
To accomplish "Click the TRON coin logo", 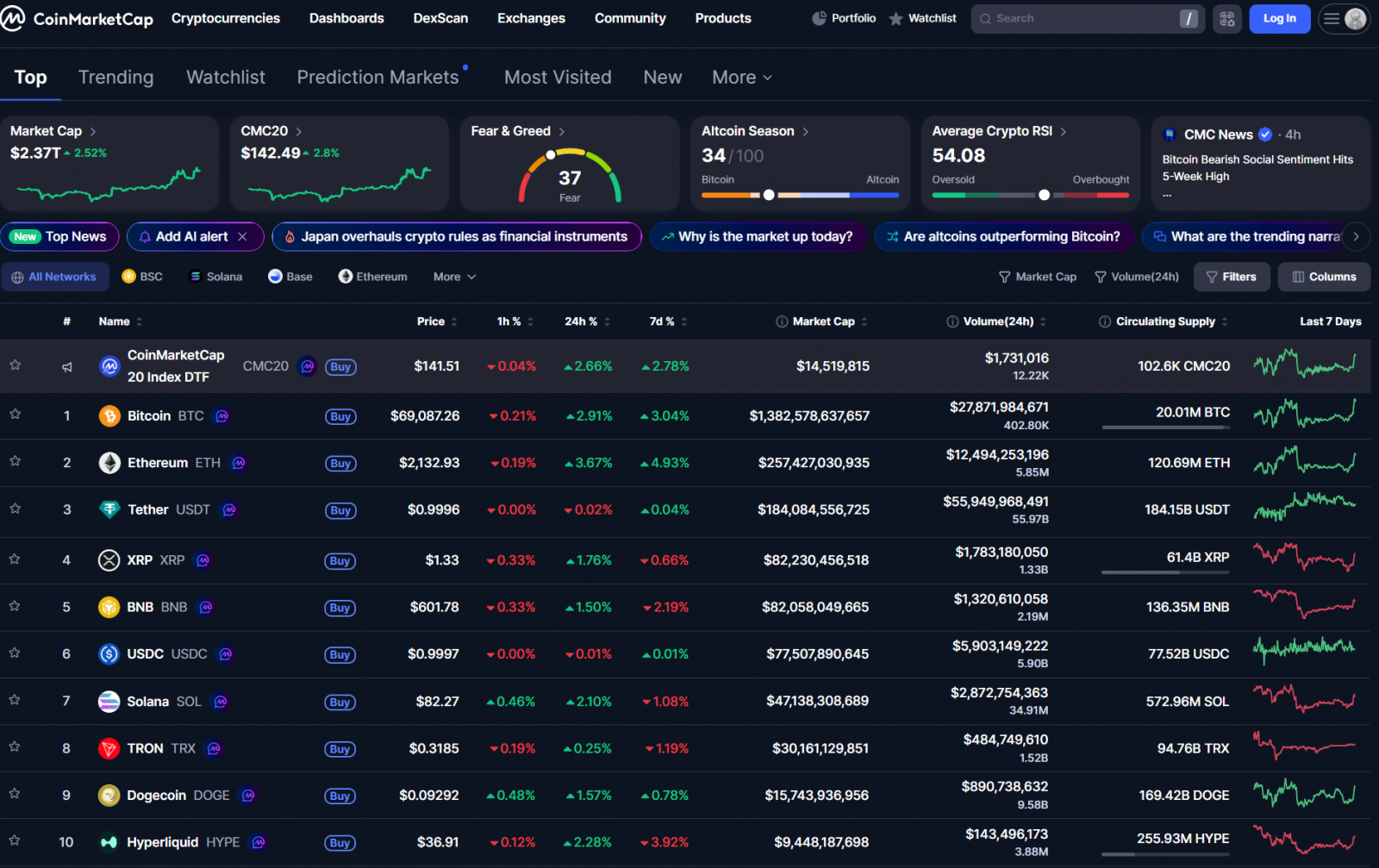I will click(x=109, y=748).
